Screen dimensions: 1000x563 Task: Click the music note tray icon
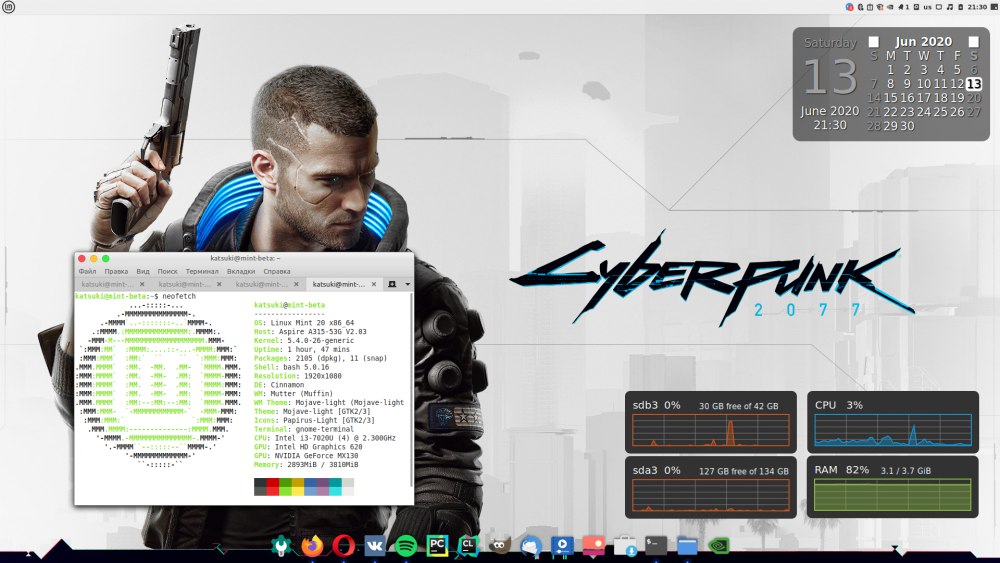tap(950, 7)
